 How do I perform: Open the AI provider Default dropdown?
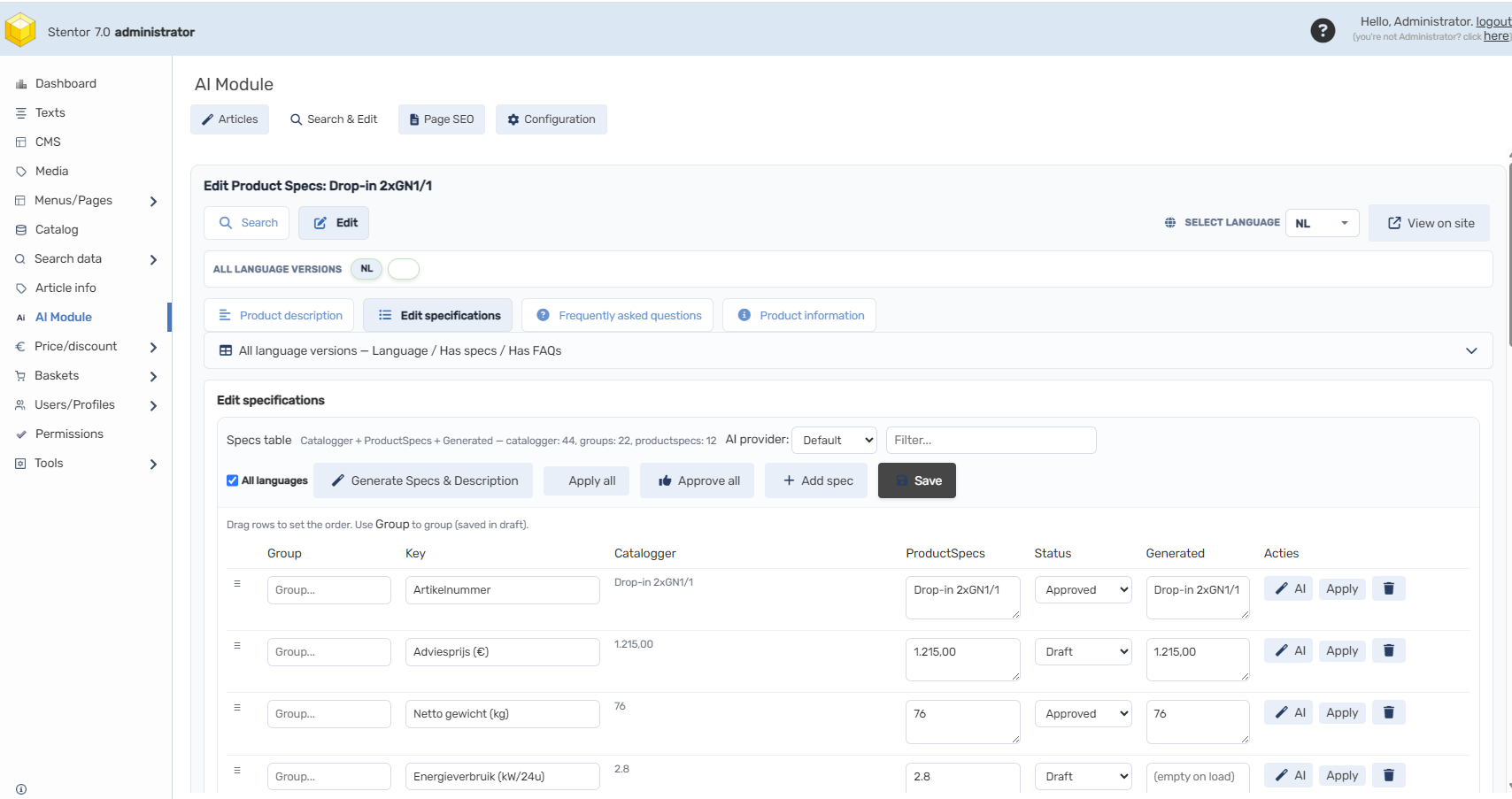(x=835, y=441)
